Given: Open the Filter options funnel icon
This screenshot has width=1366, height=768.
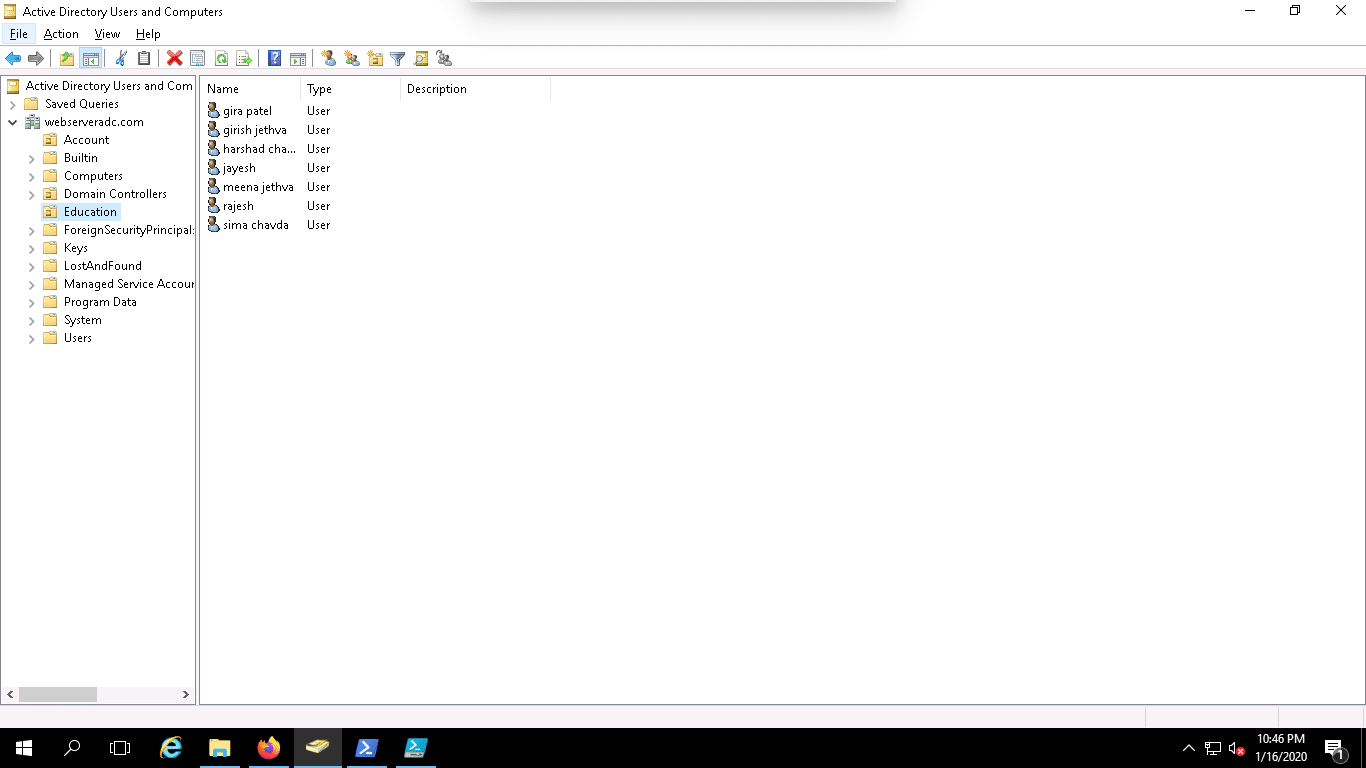Looking at the screenshot, I should click(397, 59).
